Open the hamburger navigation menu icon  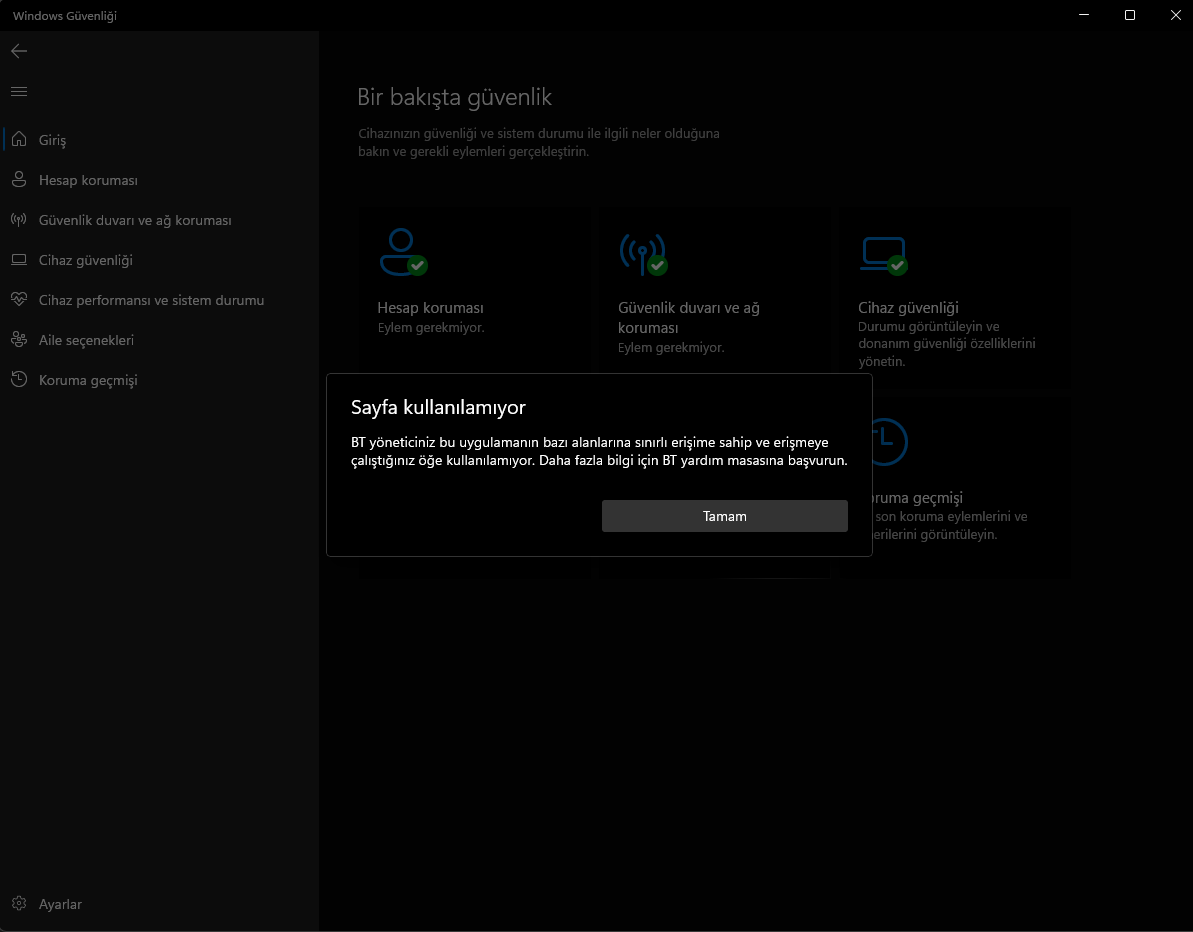[x=19, y=91]
